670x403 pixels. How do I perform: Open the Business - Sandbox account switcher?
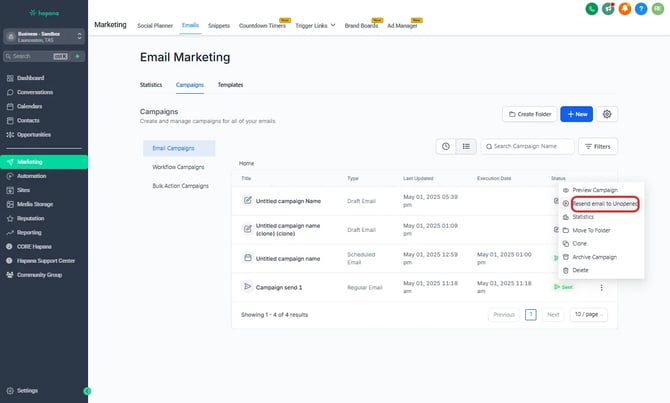coord(44,35)
